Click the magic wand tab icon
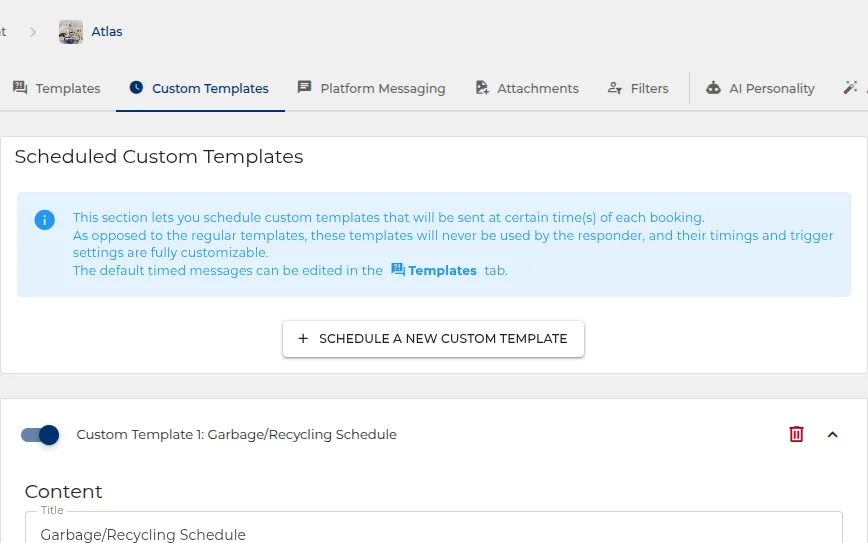Image resolution: width=868 pixels, height=543 pixels. [850, 87]
